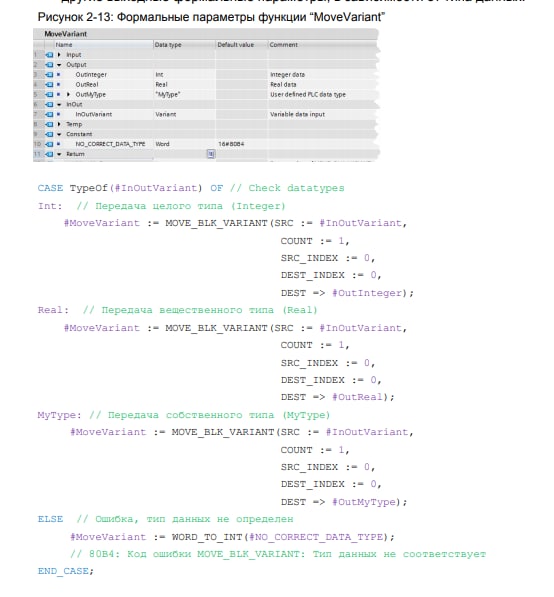The image size is (554, 597).
Task: Click the comment 'Integer data'
Action: point(287,75)
